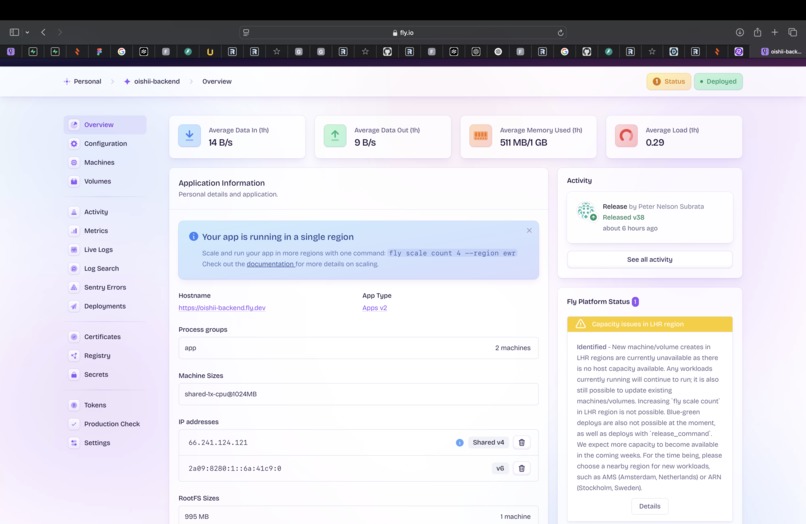The width and height of the screenshot is (806, 524).
Task: Click the Live Logs icon in sidebar
Action: (x=74, y=249)
